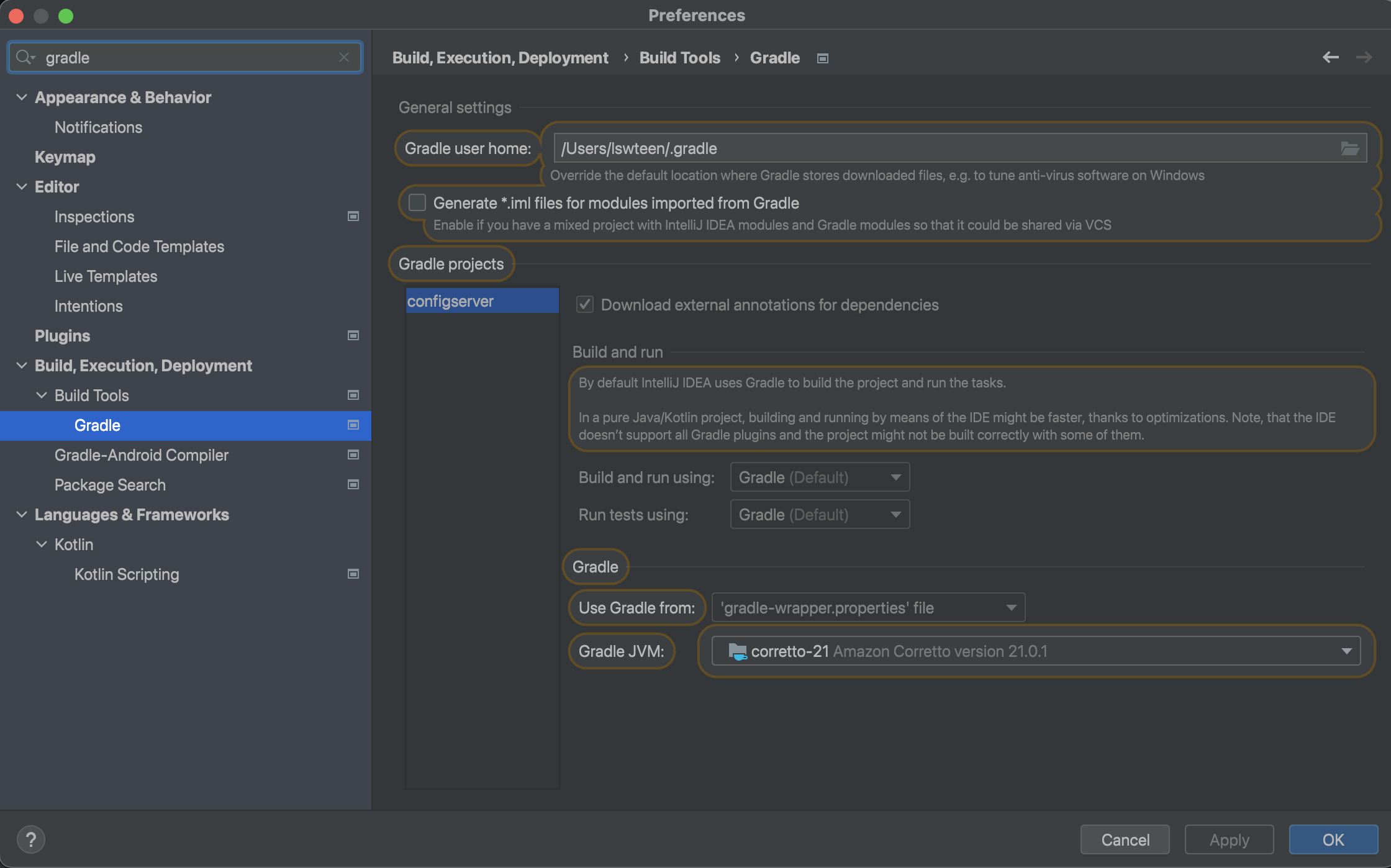Screen dimensions: 1391x868
Task: Click the search magnifier history icon
Action: point(25,57)
